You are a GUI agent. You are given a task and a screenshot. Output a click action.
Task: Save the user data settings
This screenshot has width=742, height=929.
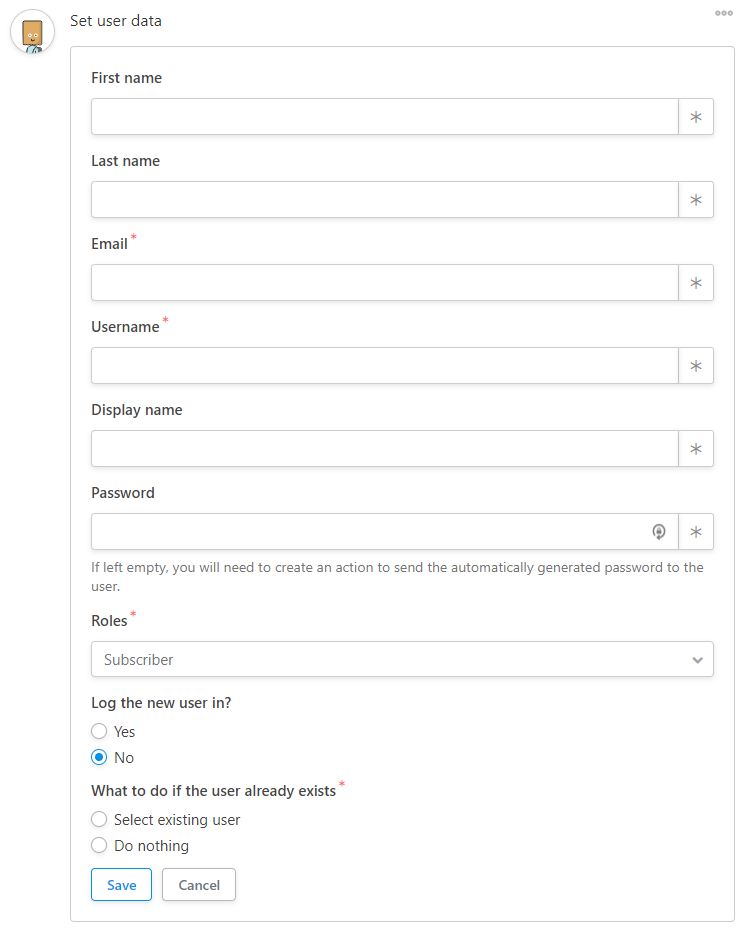pos(121,885)
